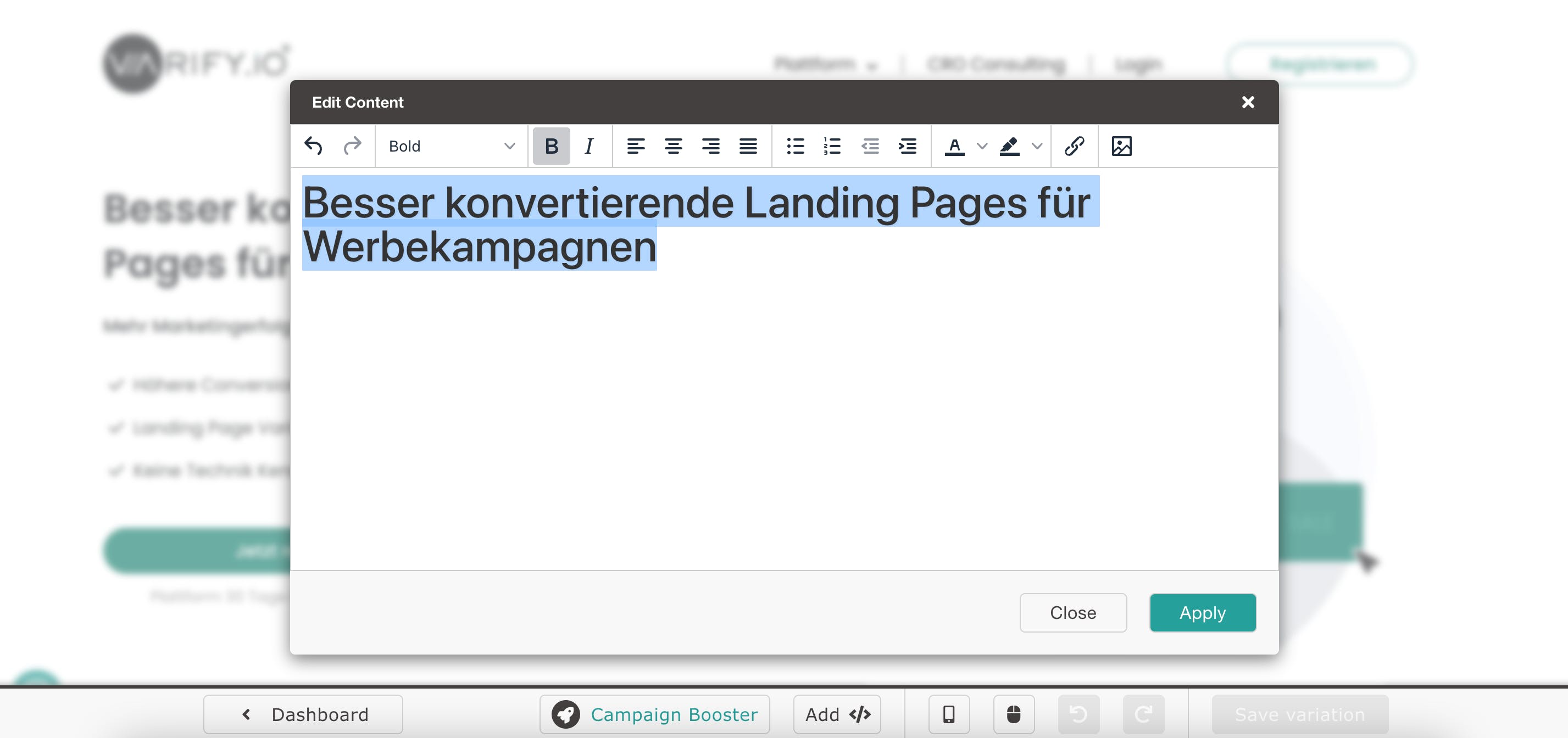
Task: Insert bulleted list
Action: [796, 146]
